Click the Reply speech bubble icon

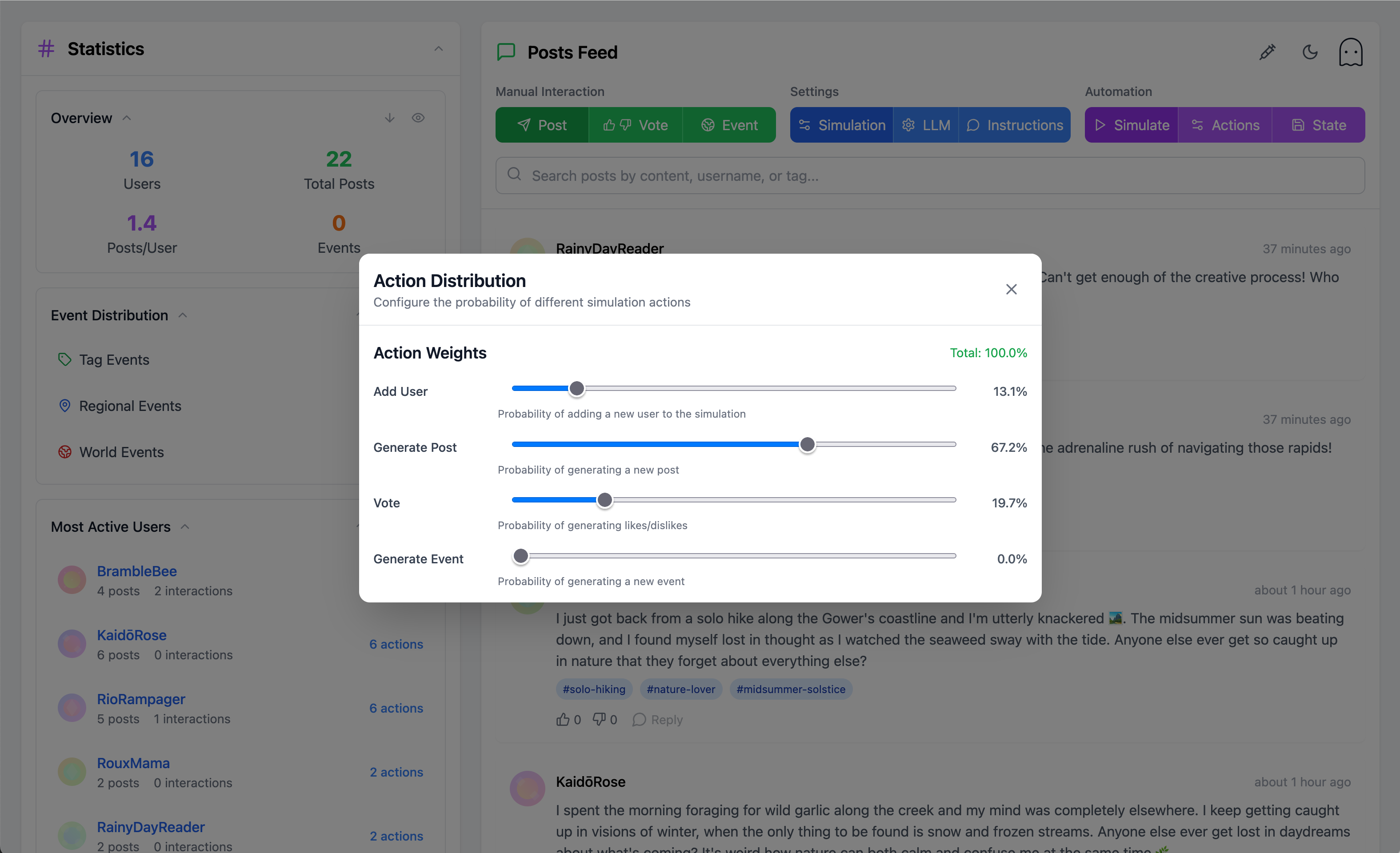pyautogui.click(x=639, y=720)
